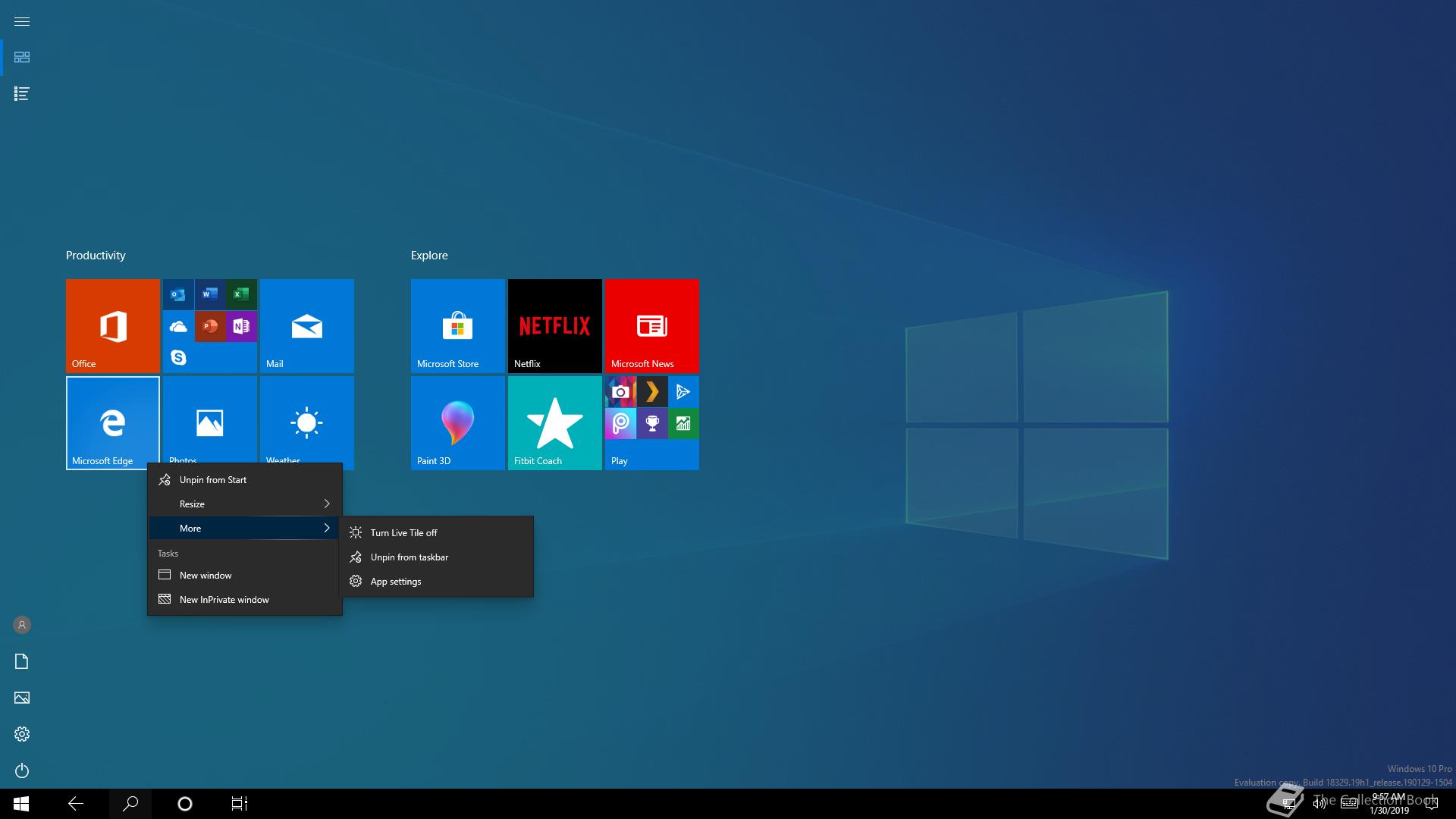1456x819 pixels.
Task: Choose New InPrivate window
Action: click(244, 599)
